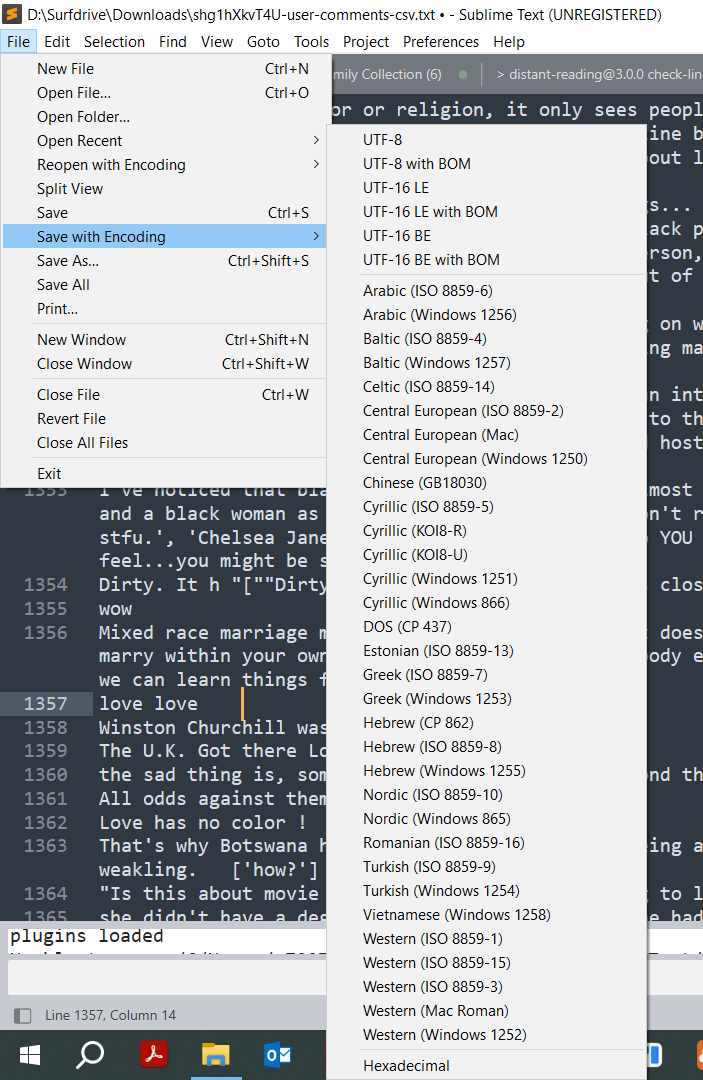
Task: Open the File menu
Action: click(19, 41)
